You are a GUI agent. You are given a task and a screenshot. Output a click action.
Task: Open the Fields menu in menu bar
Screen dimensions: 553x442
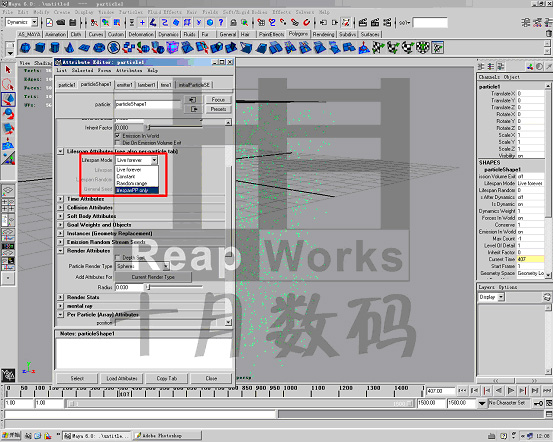210,12
